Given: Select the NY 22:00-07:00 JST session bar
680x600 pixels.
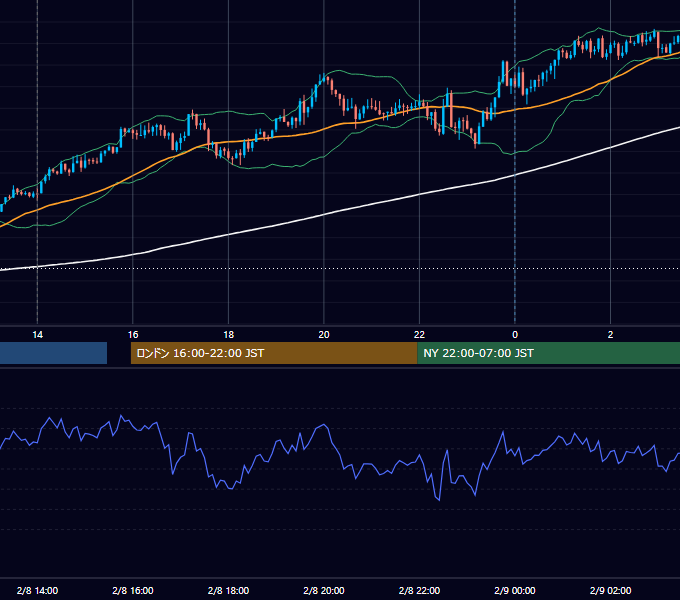Looking at the screenshot, I should (549, 353).
